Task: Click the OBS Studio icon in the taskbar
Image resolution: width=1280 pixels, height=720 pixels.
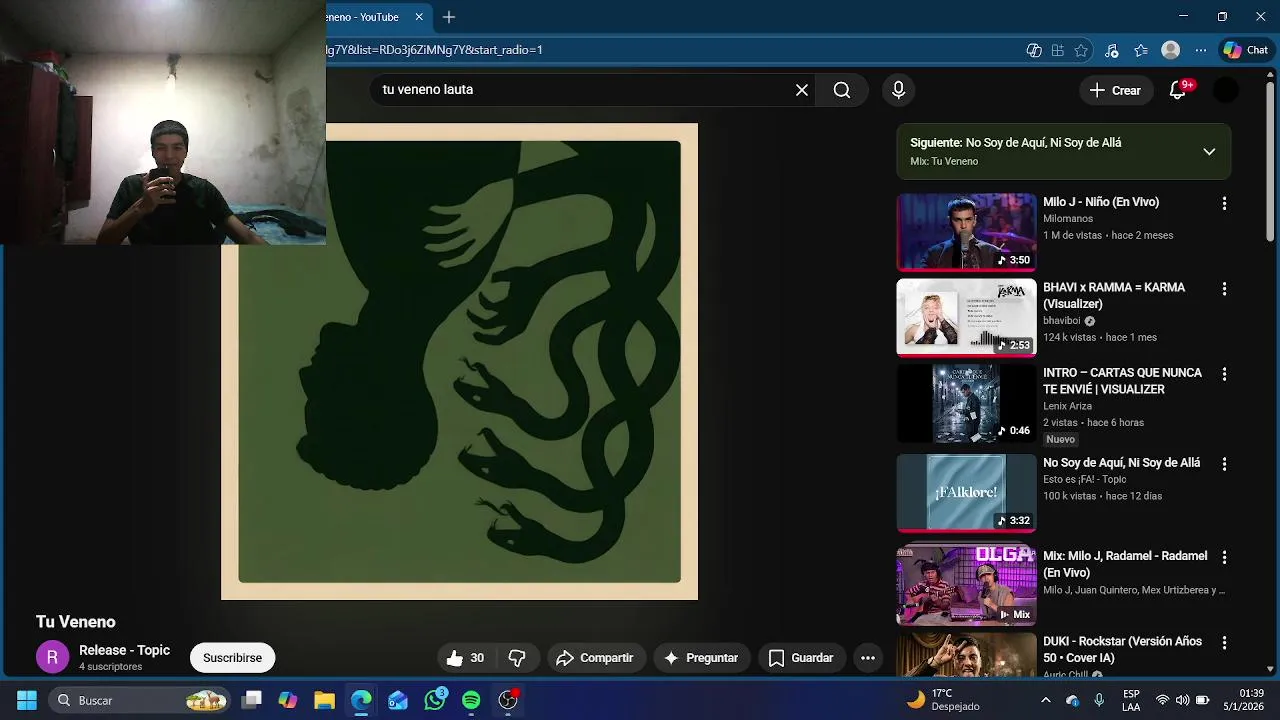Action: pos(508,700)
